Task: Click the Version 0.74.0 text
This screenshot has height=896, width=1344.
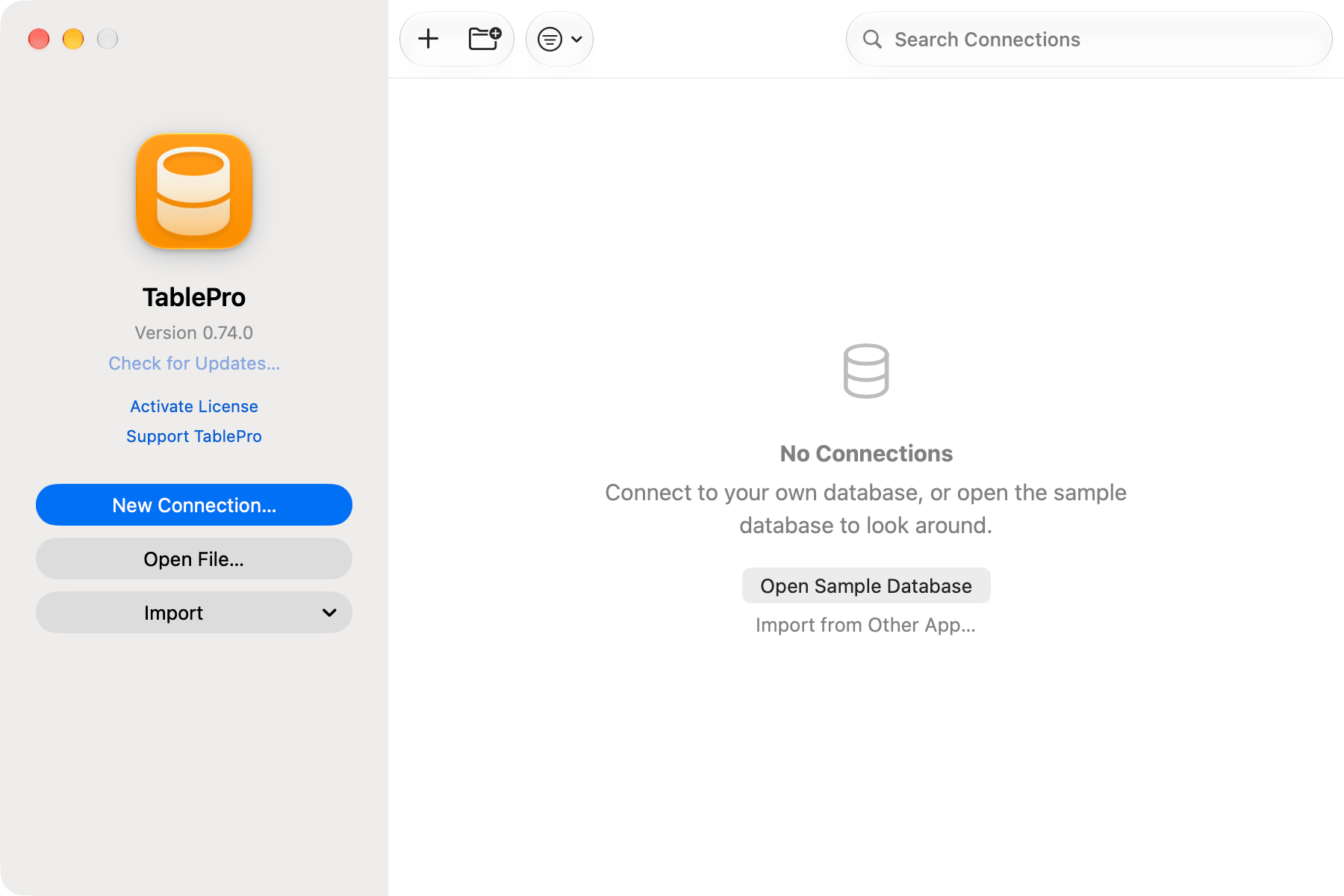Action: pyautogui.click(x=194, y=332)
